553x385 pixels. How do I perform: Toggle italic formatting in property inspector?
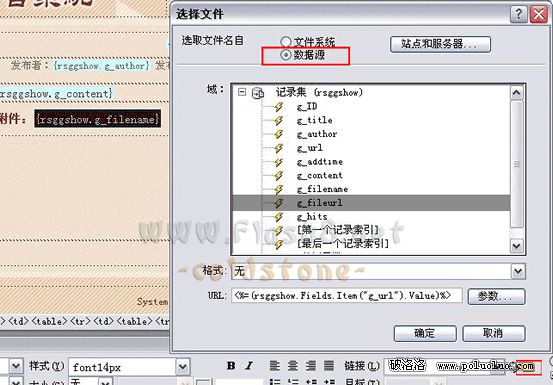tap(249, 366)
